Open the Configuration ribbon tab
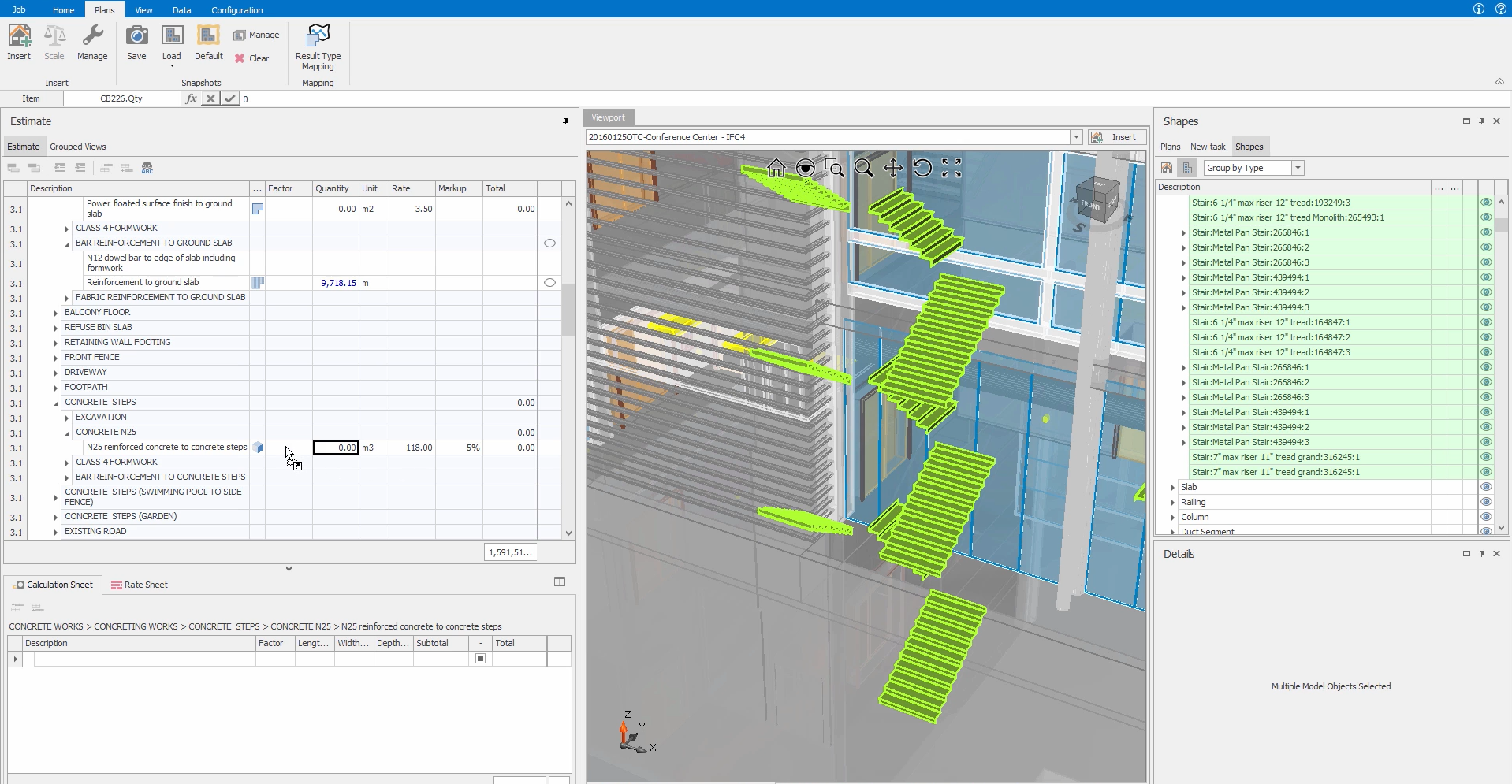1512x784 pixels. pos(236,10)
